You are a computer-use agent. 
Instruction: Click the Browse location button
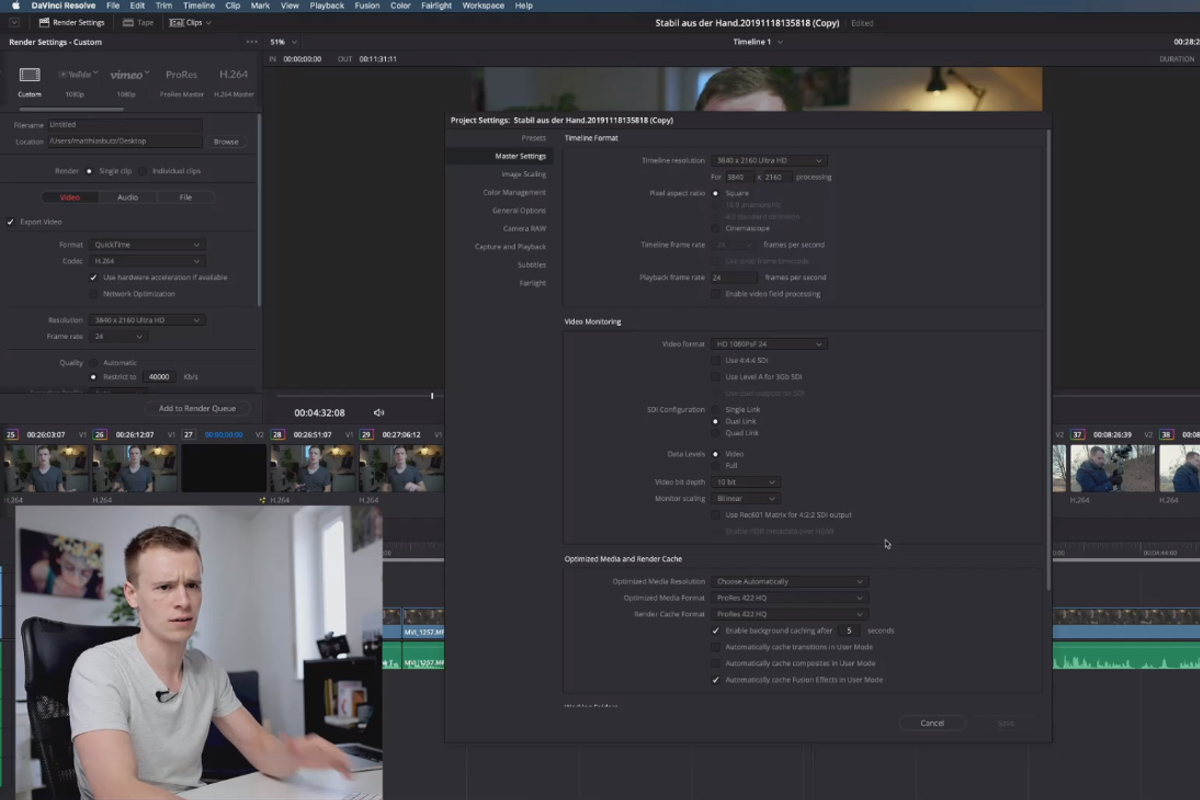[x=226, y=142]
